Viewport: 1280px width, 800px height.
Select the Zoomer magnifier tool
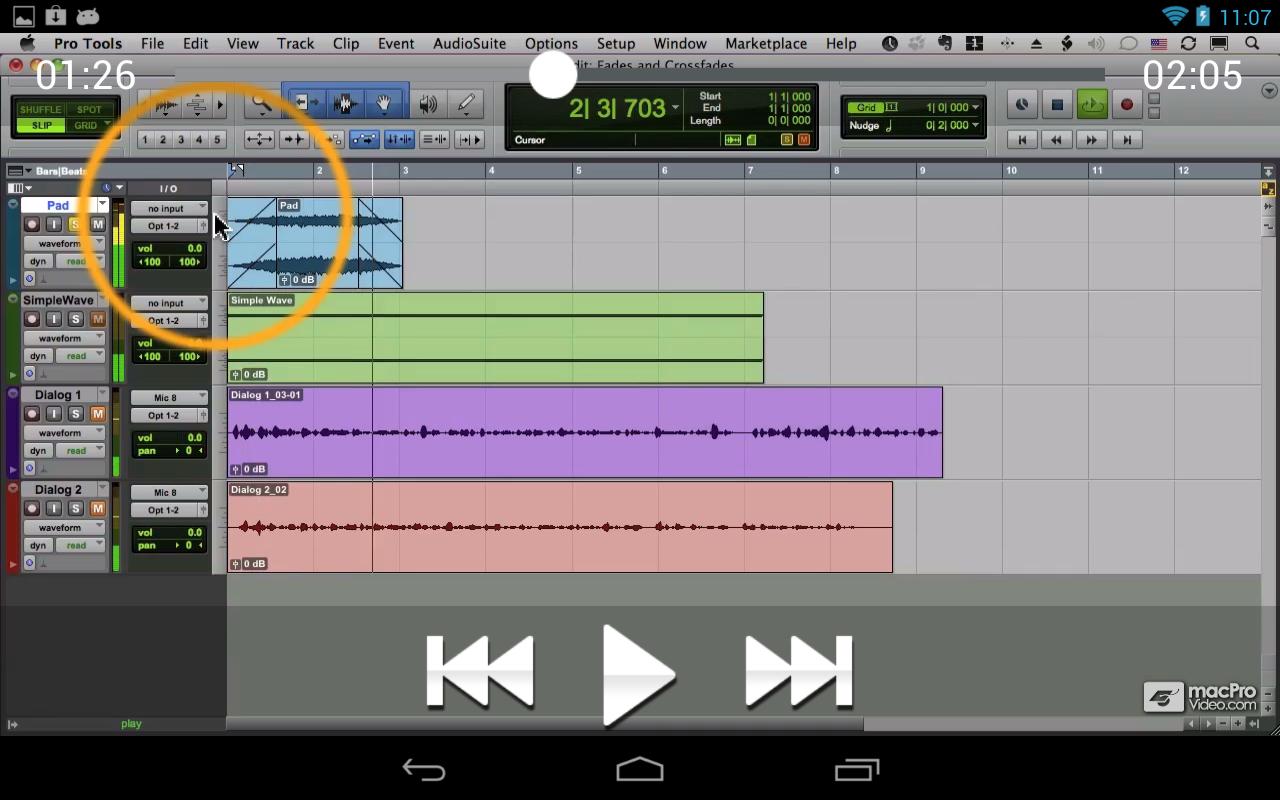tap(262, 104)
